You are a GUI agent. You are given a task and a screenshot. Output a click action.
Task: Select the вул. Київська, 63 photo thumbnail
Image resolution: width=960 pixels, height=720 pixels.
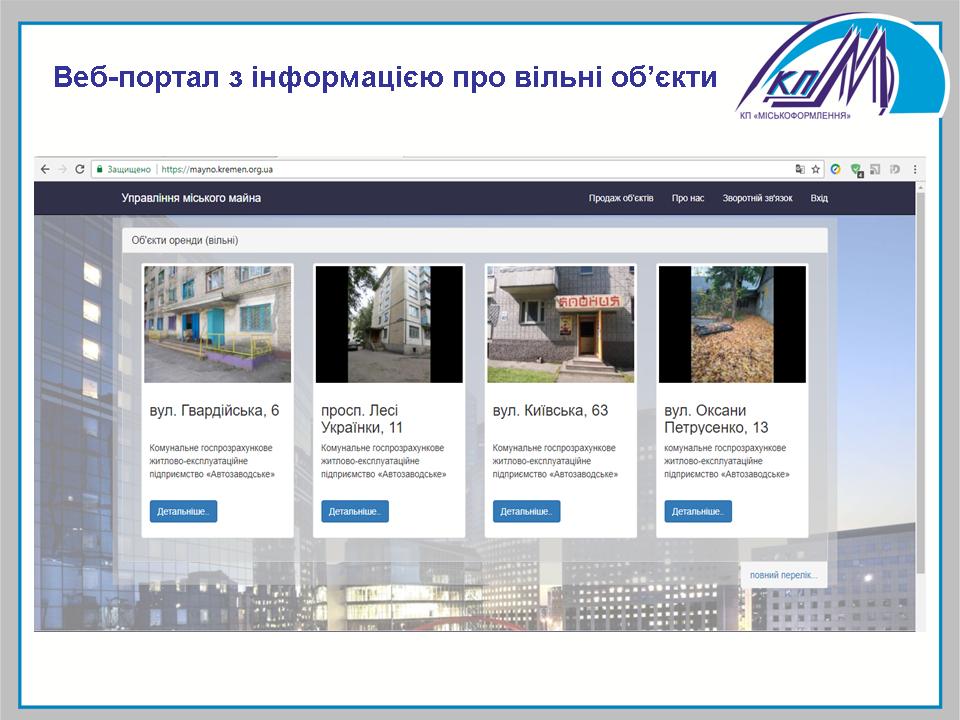pos(561,324)
